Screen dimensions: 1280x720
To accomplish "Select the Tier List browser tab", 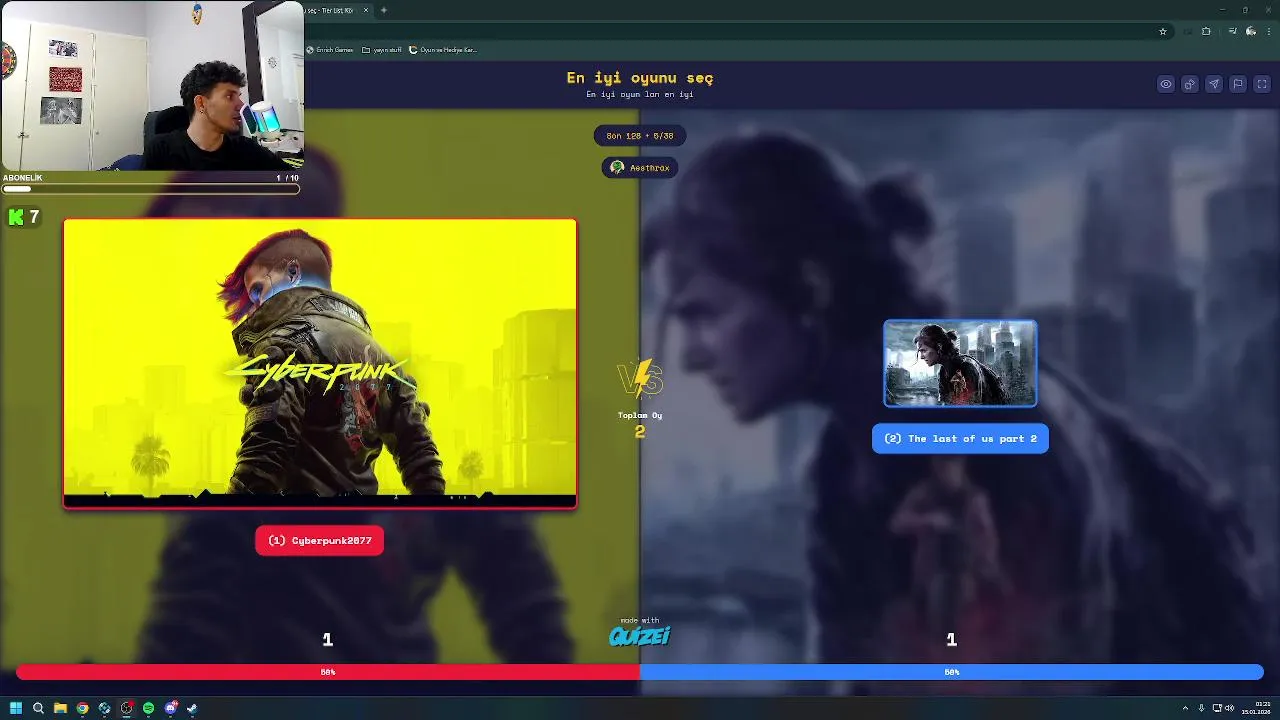I will click(338, 10).
